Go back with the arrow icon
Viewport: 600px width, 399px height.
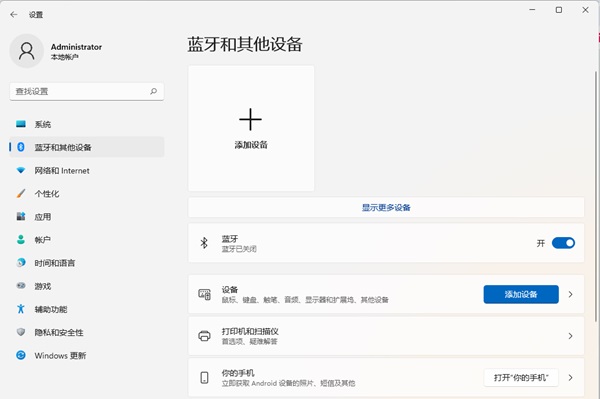tap(14, 15)
